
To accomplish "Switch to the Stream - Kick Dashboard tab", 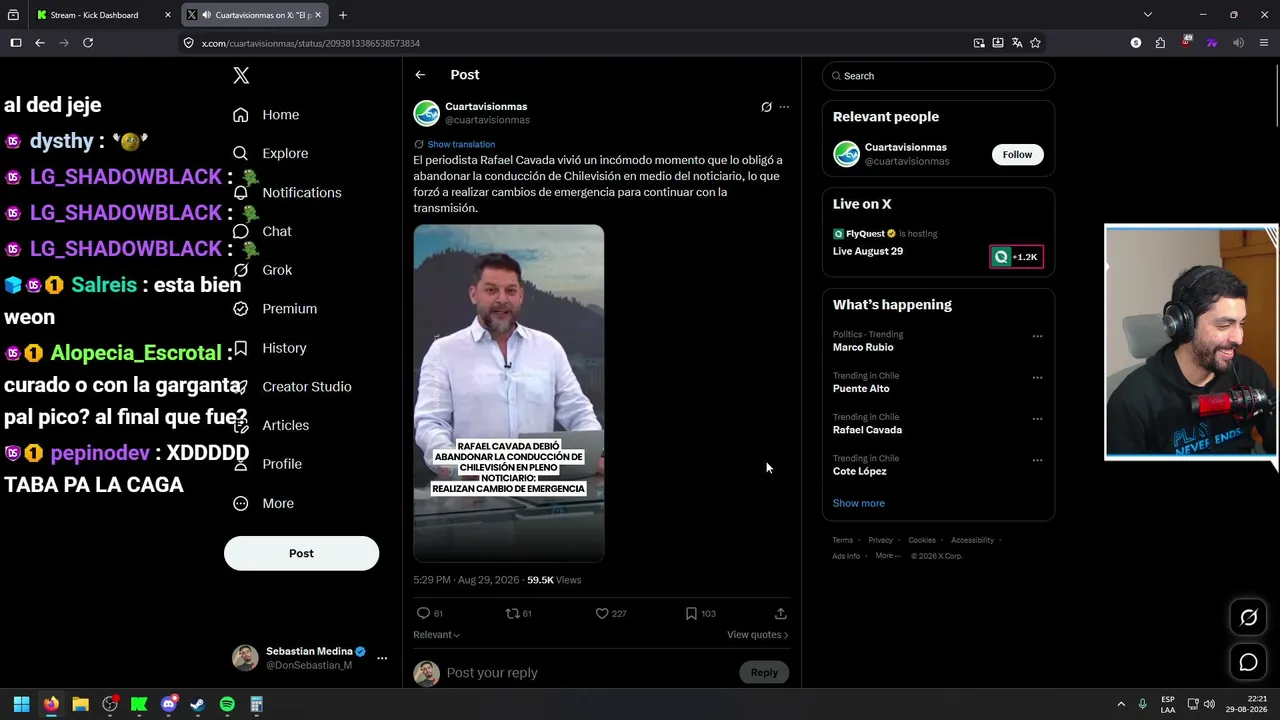I will 104,15.
